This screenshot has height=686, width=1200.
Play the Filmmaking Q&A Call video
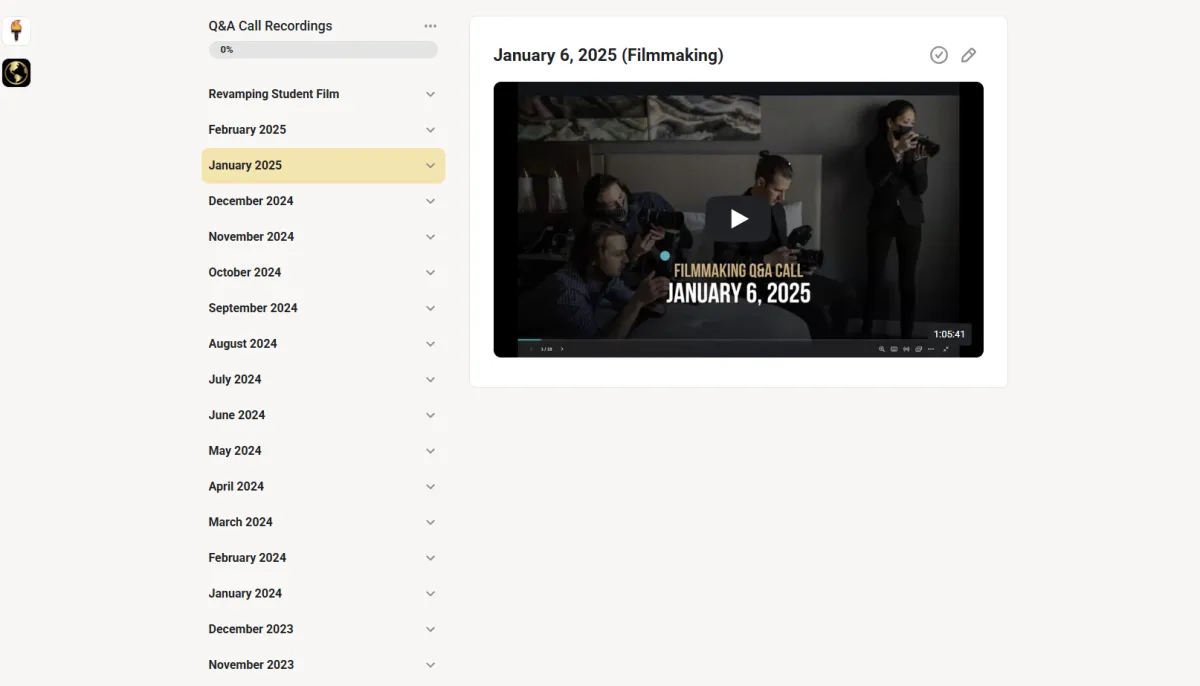click(738, 219)
